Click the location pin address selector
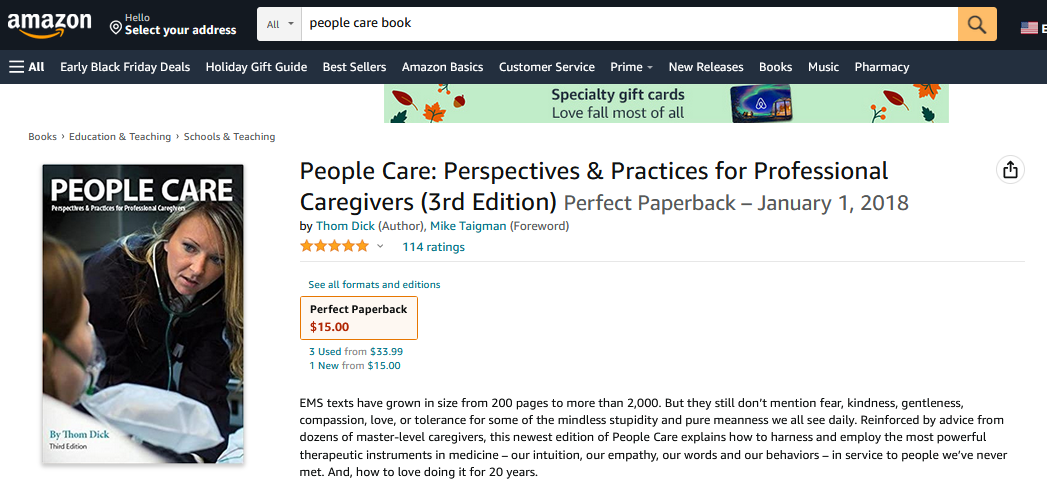This screenshot has width=1047, height=488. pos(173,24)
